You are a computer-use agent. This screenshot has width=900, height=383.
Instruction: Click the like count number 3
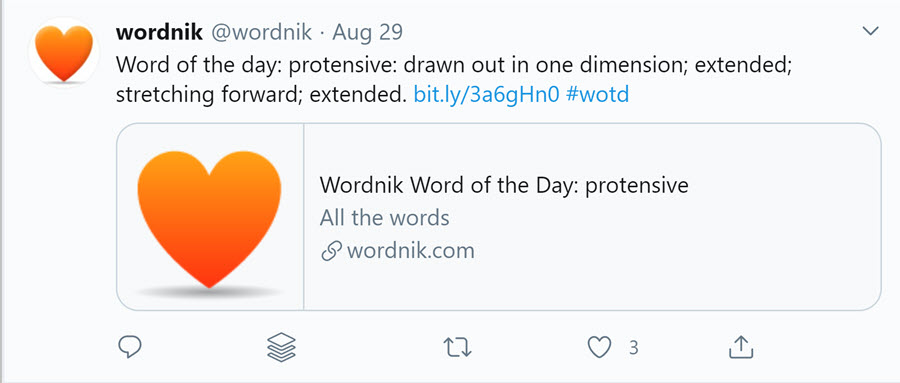click(x=633, y=347)
